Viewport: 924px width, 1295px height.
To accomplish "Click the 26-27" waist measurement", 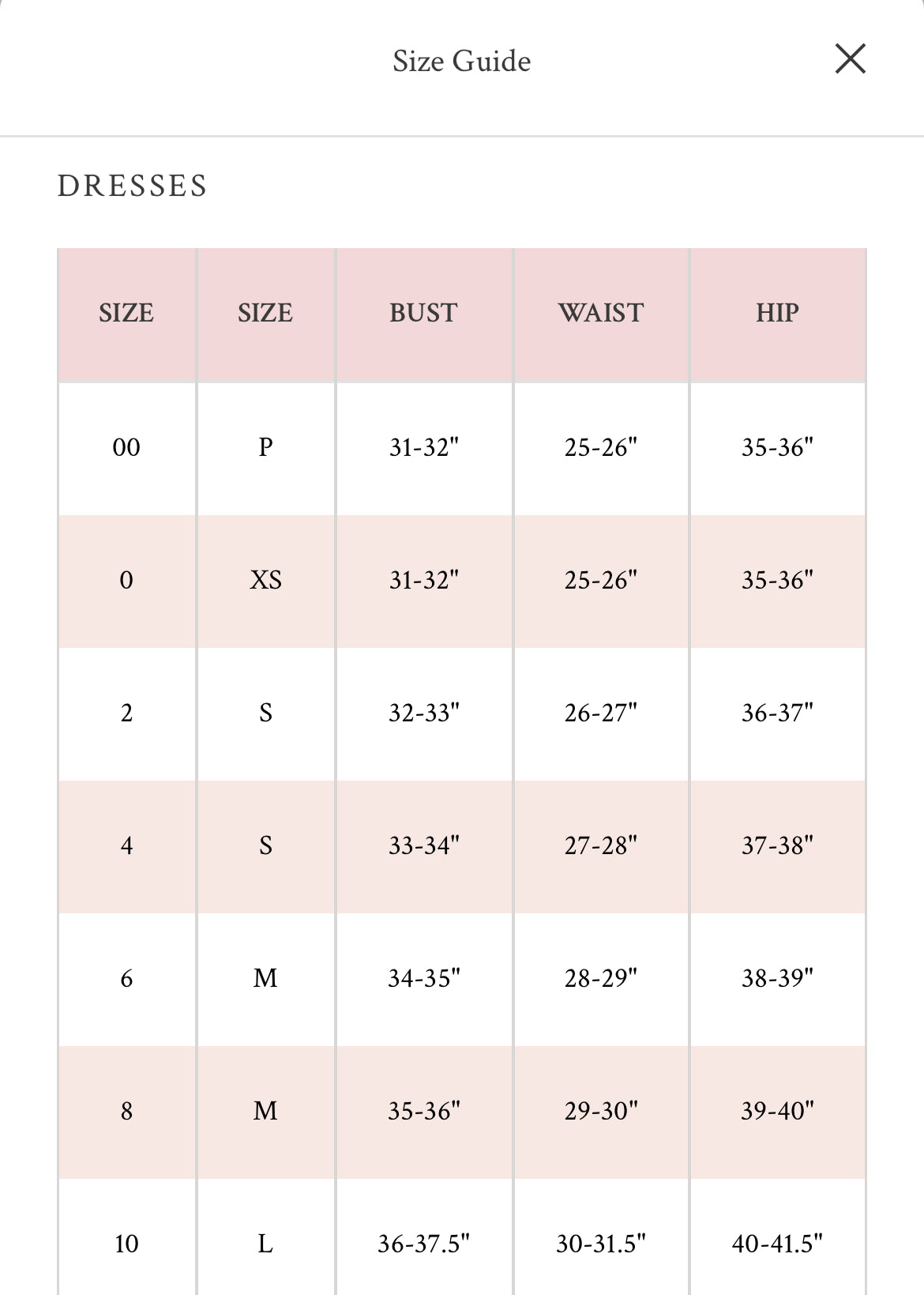I will 600,713.
